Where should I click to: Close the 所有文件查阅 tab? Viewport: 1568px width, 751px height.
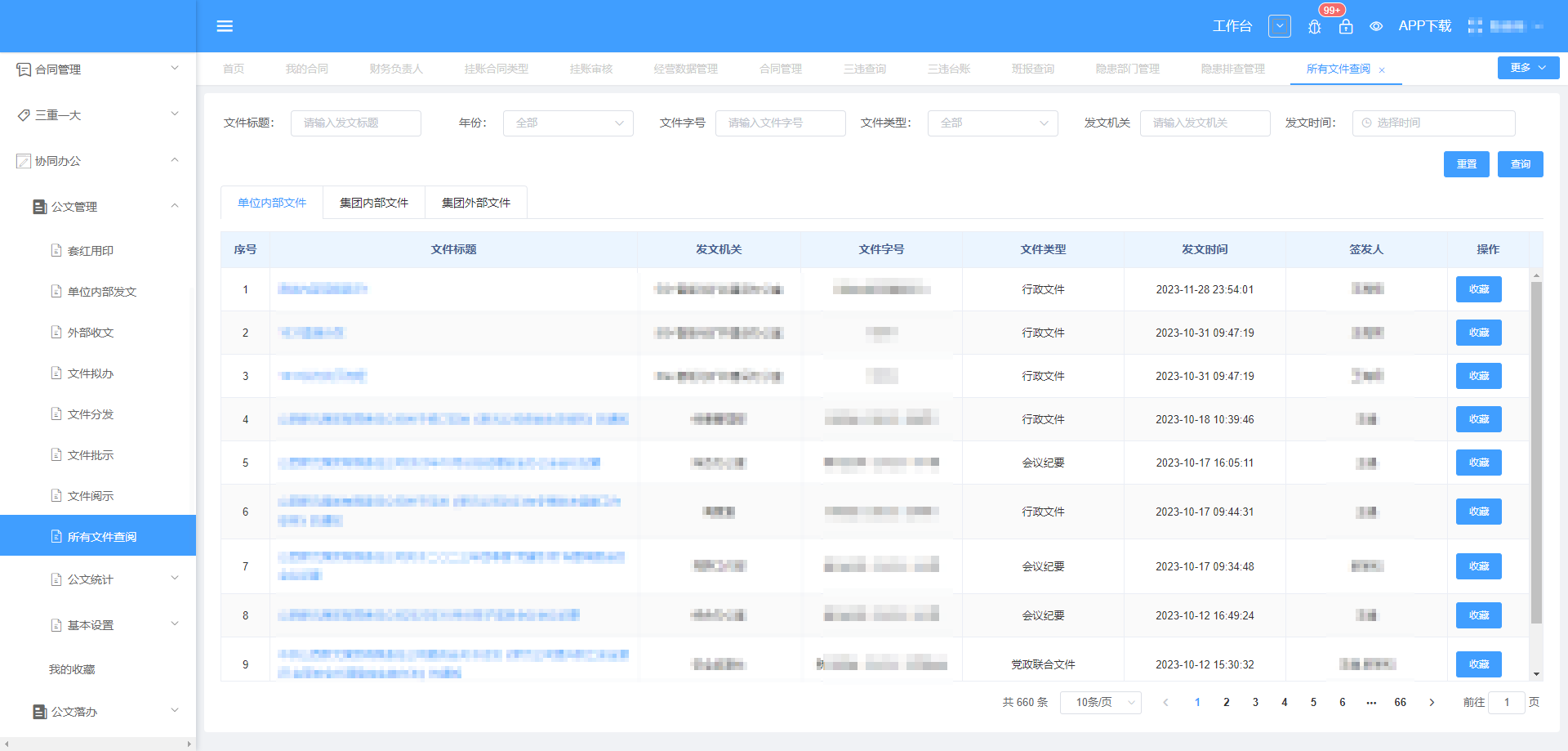[x=1382, y=70]
